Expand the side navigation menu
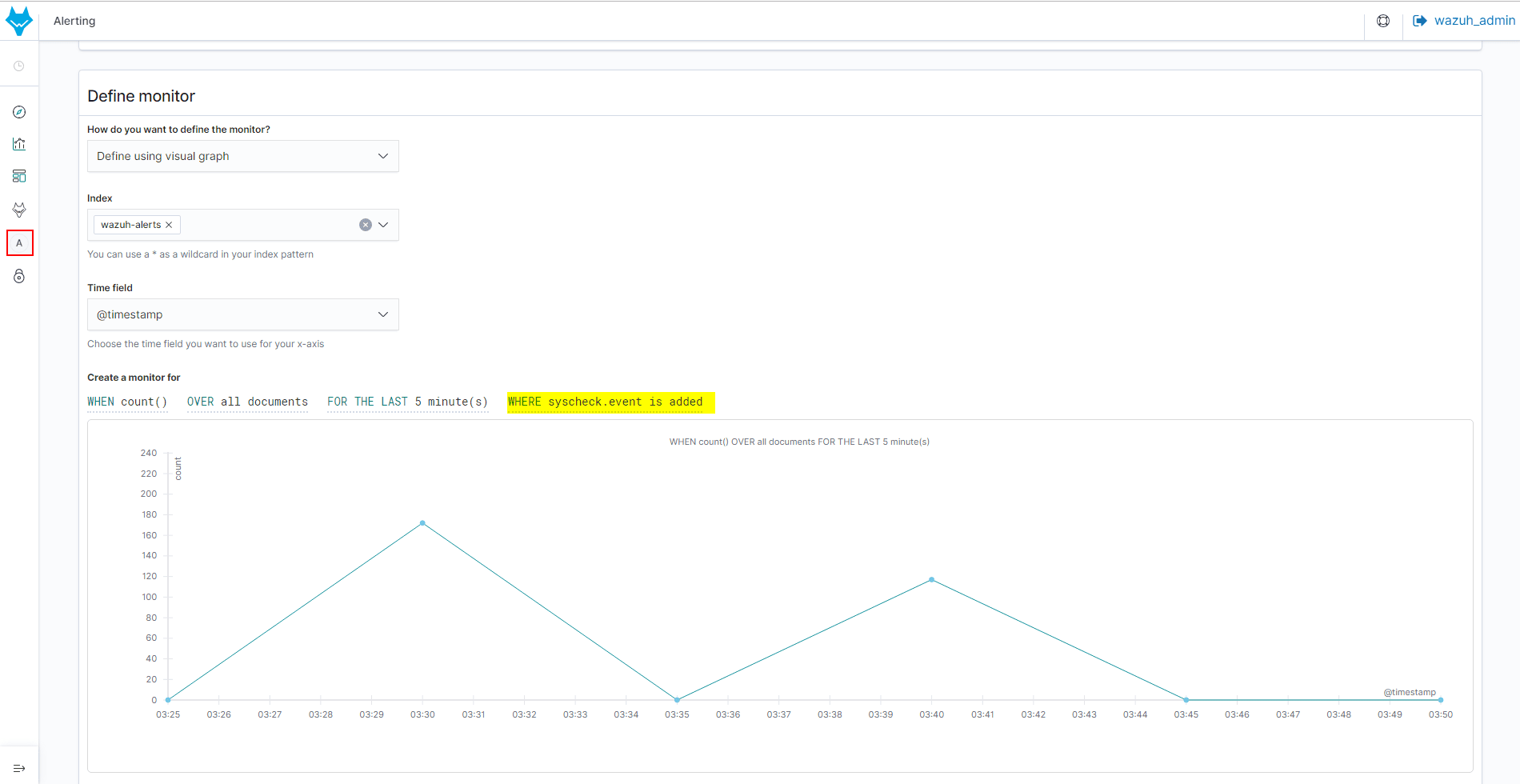 click(19, 768)
